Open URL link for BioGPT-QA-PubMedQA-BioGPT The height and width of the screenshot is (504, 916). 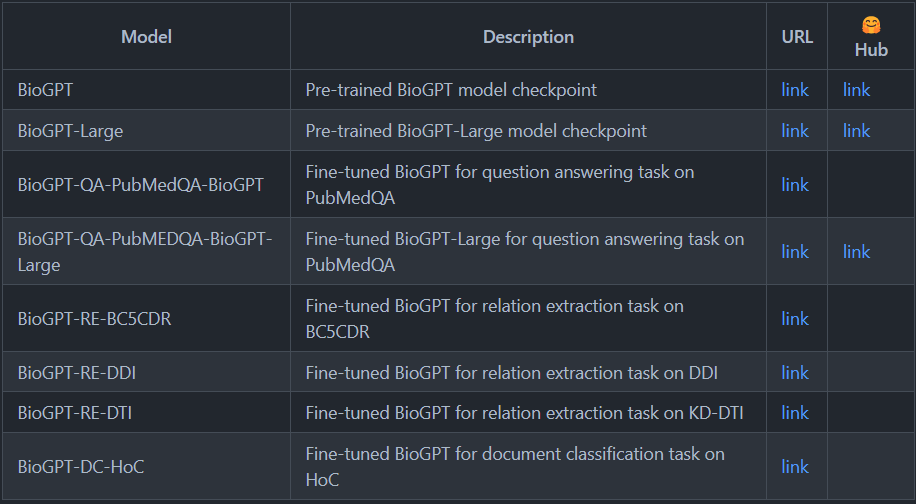[795, 185]
